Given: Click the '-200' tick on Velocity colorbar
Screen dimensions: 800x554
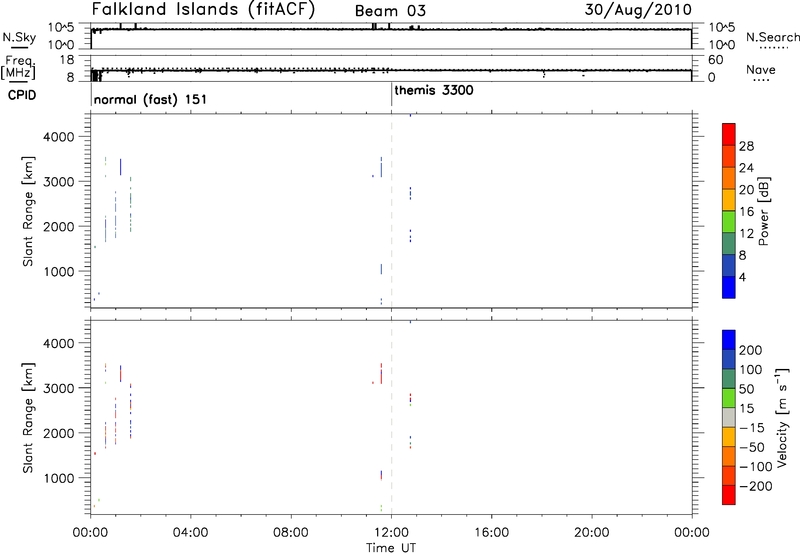Looking at the screenshot, I should tap(755, 486).
